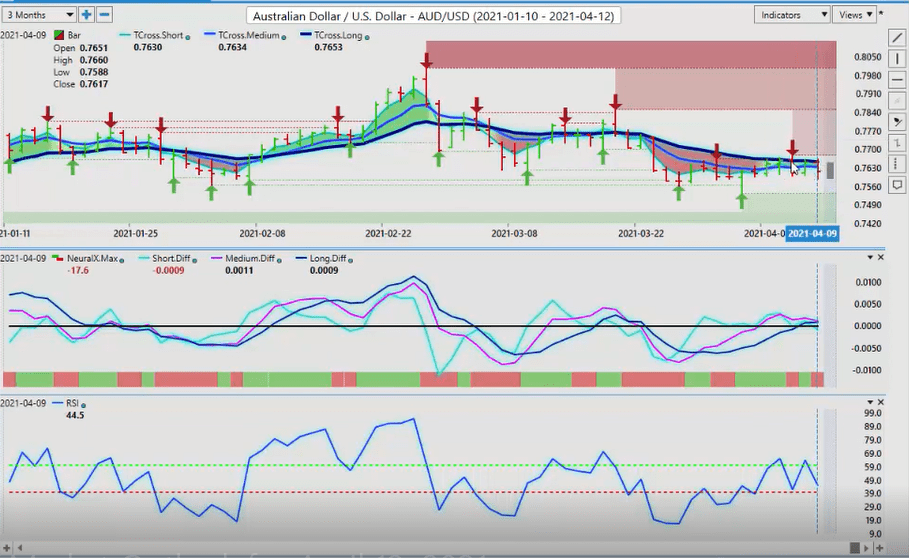The width and height of the screenshot is (909, 558).
Task: Select the vertical line drawing tool
Action: [896, 59]
